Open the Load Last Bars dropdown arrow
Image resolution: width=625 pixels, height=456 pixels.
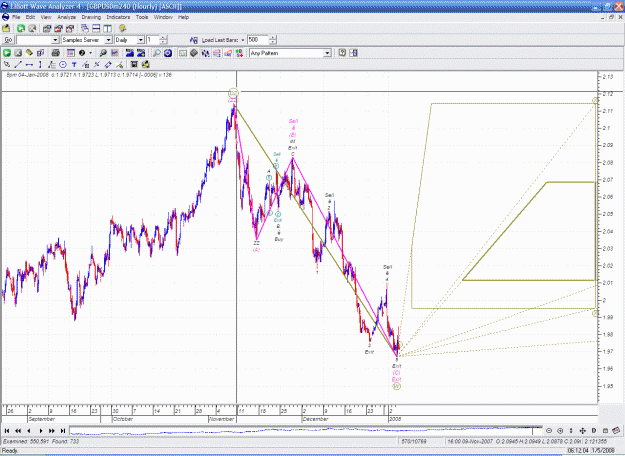pyautogui.click(x=242, y=40)
